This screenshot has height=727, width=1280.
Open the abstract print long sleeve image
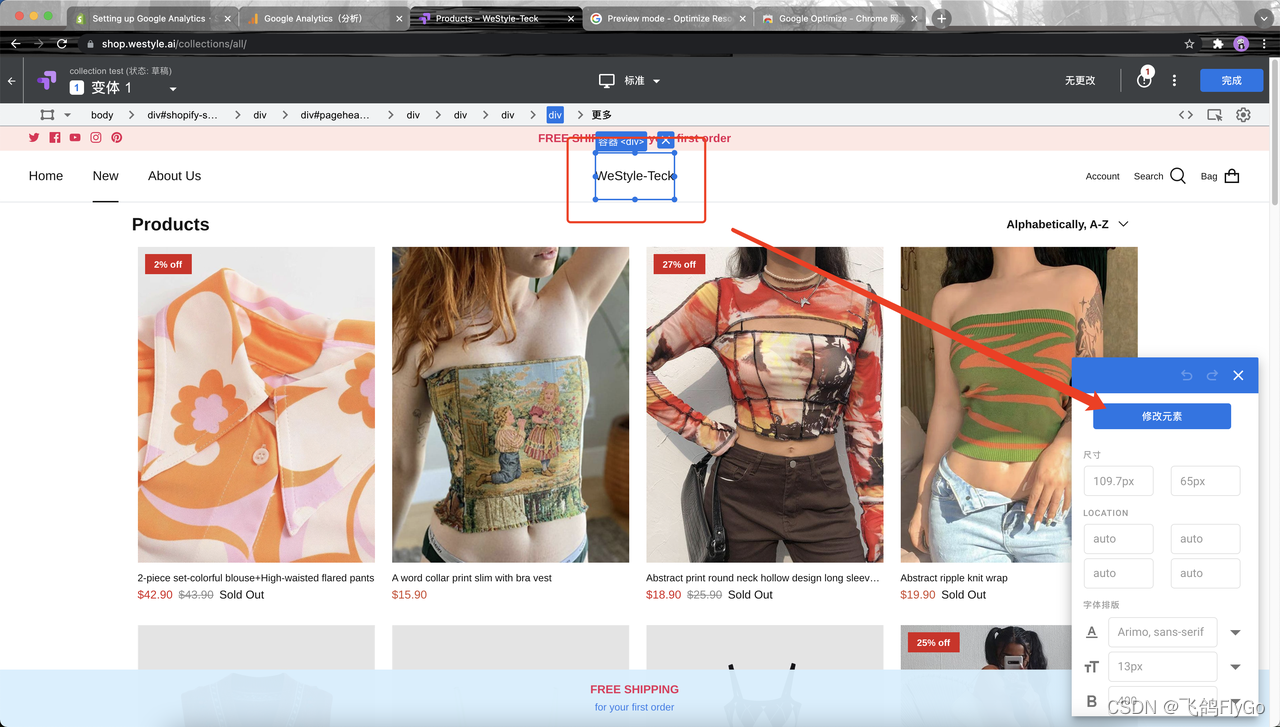pos(765,405)
